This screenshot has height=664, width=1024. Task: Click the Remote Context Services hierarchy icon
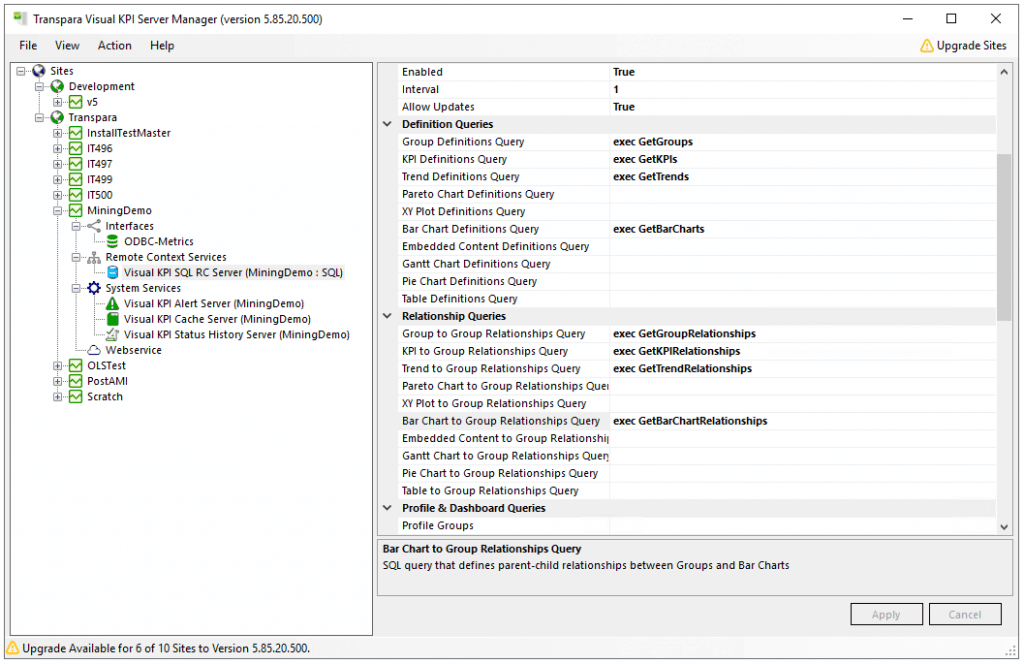tap(94, 257)
